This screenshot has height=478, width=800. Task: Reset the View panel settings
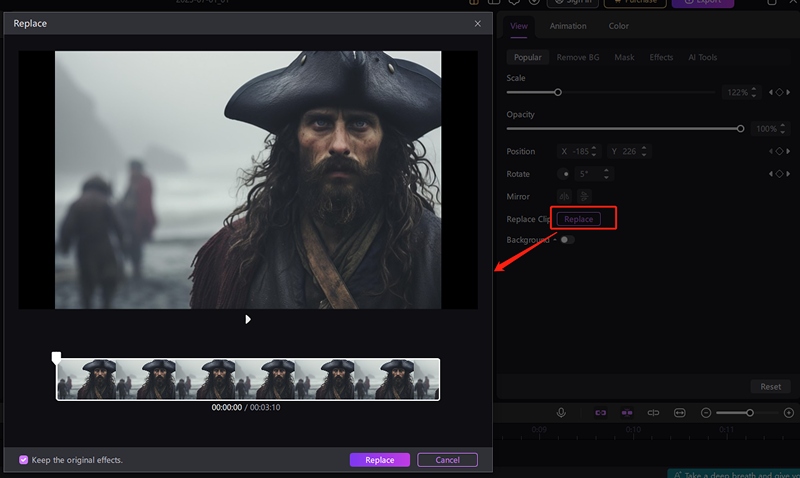(x=770, y=387)
